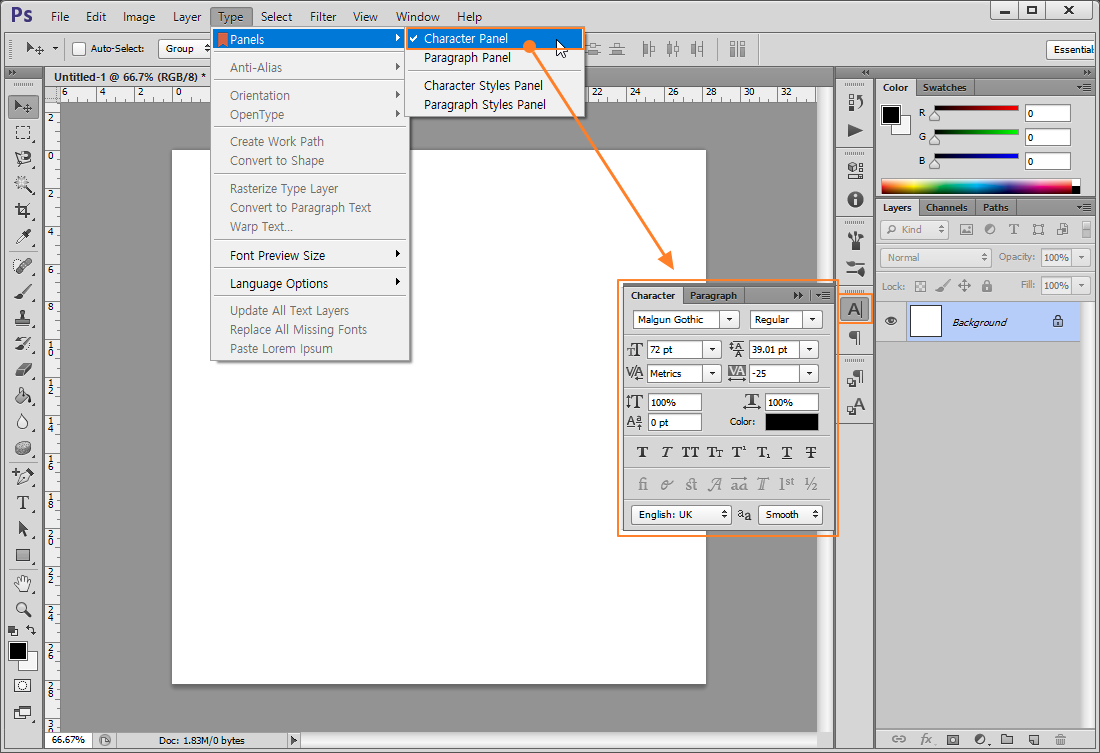Open the Filter menu
The image size is (1100, 753).
tap(323, 17)
